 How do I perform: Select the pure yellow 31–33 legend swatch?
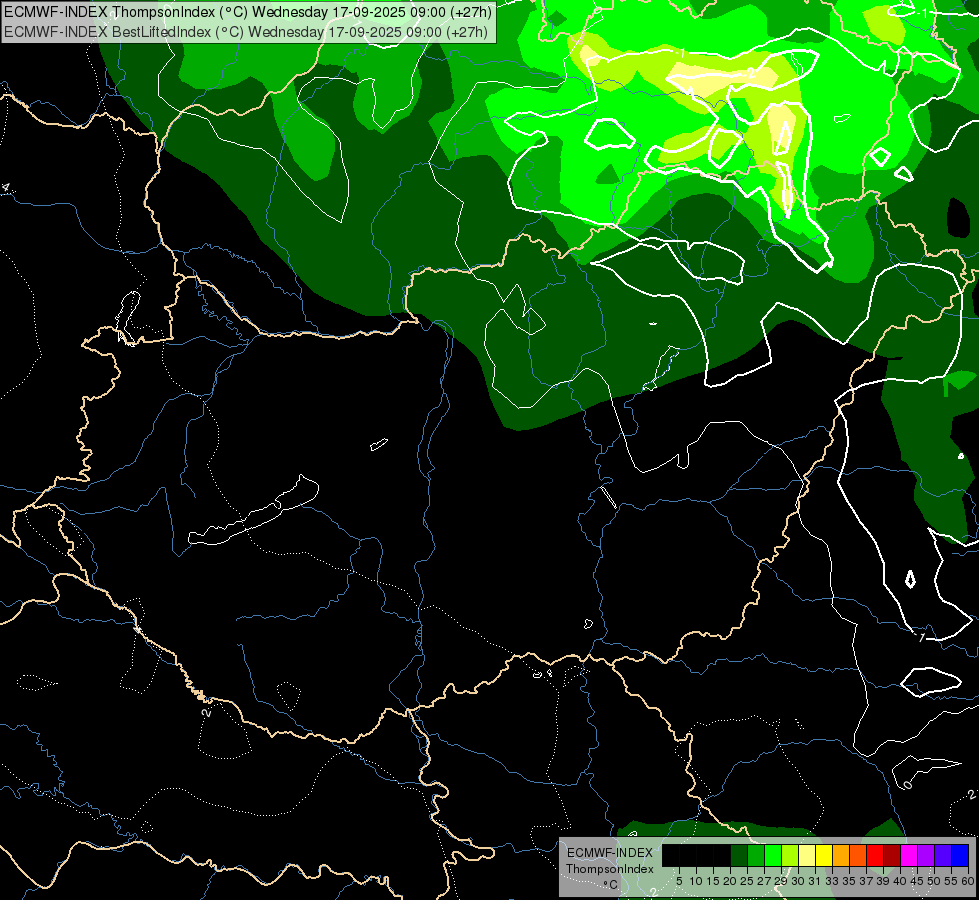pos(824,855)
